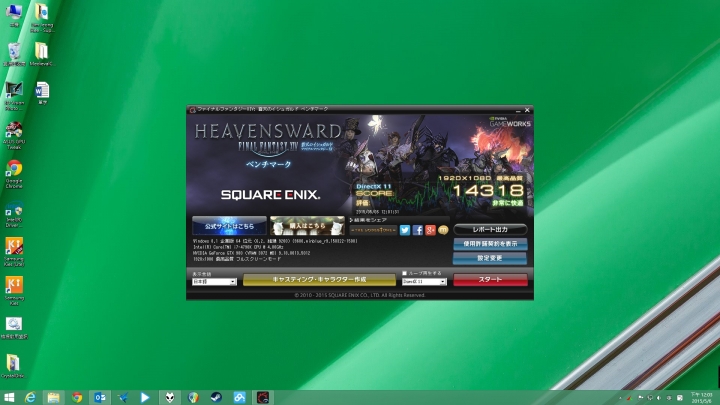Open the settings change button

[490, 258]
